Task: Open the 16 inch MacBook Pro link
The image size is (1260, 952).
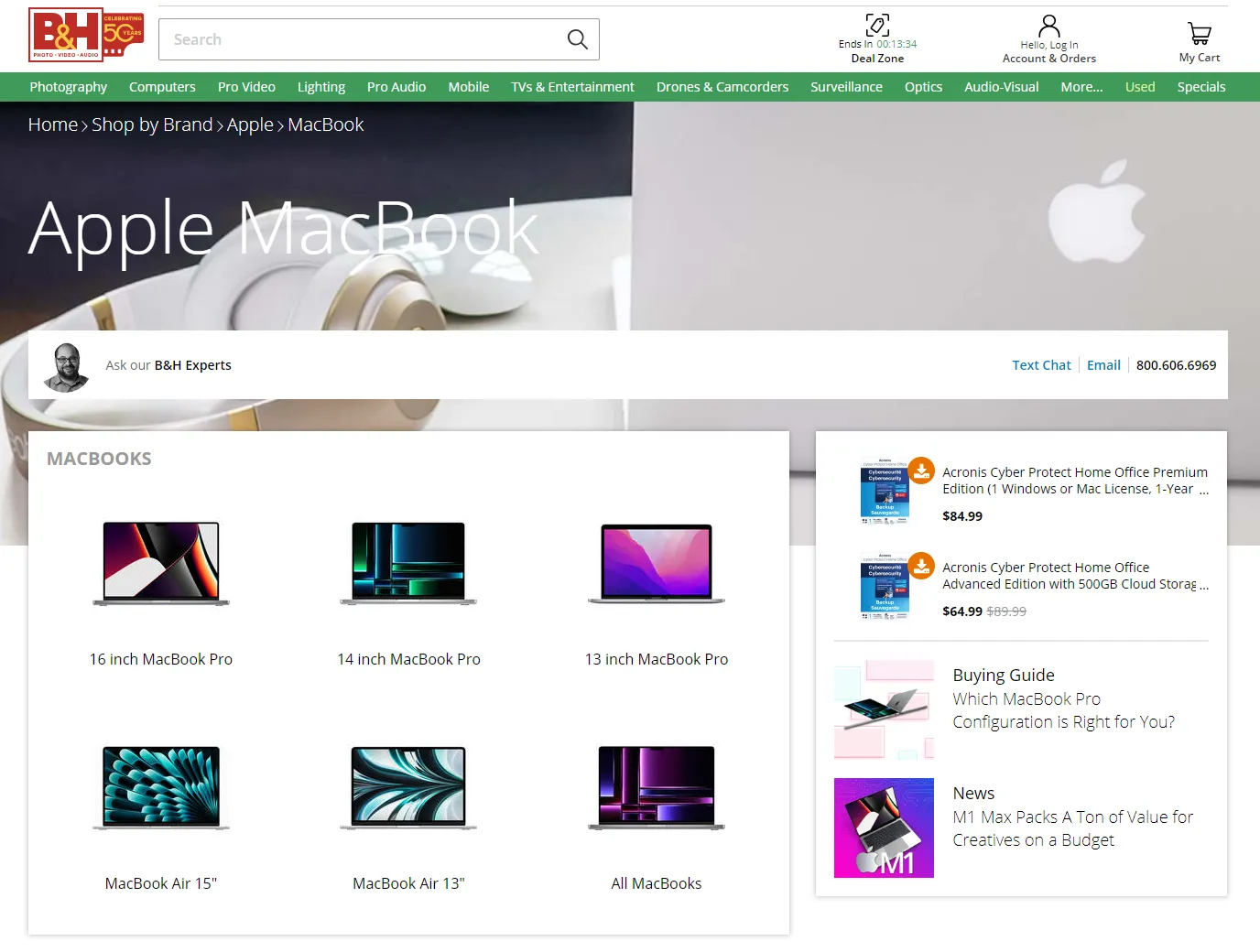Action: (161, 659)
